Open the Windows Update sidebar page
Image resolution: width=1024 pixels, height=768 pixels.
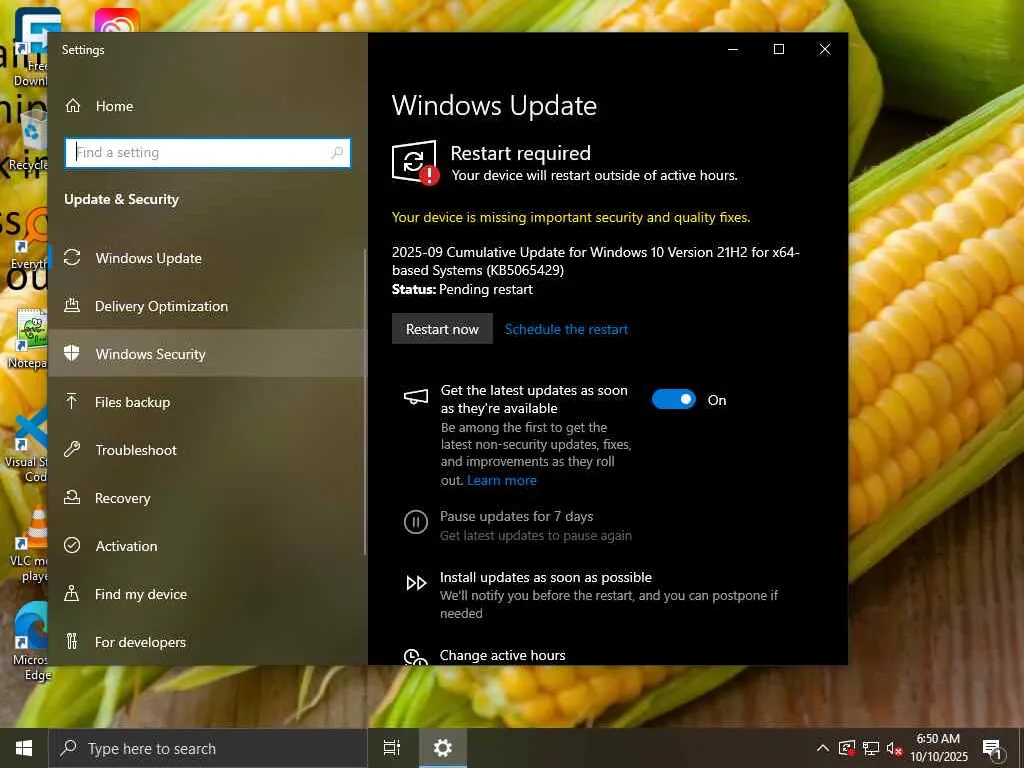coord(206,258)
